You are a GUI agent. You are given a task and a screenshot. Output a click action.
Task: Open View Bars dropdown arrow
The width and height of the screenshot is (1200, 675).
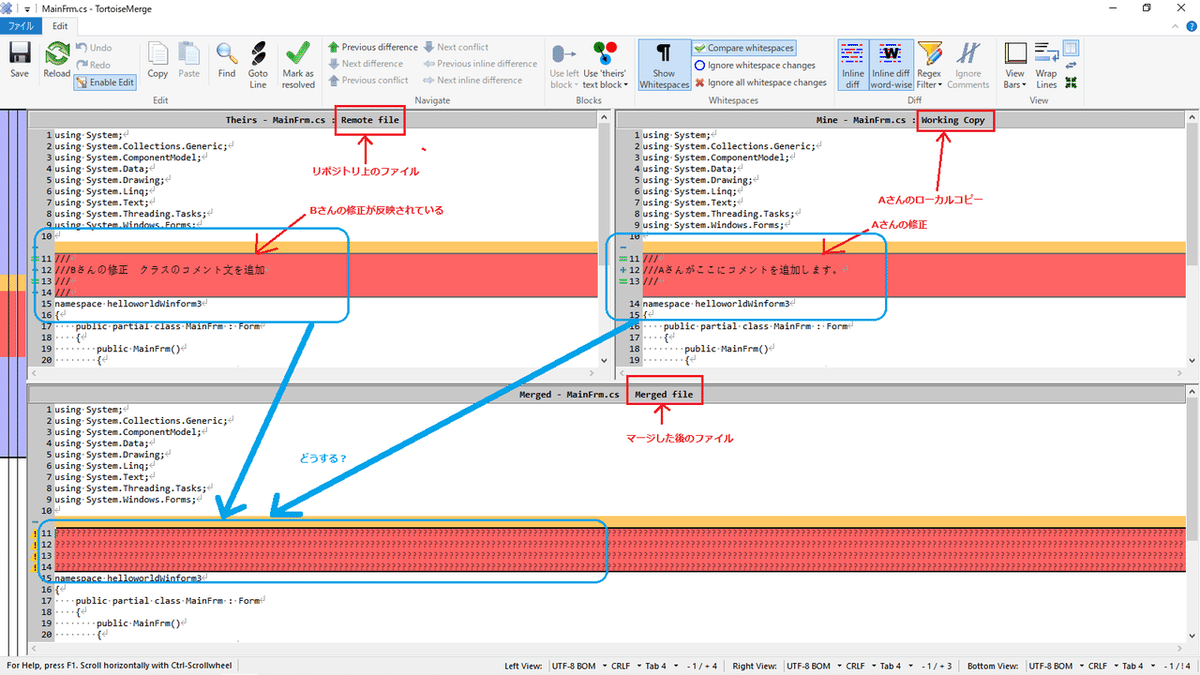click(x=1023, y=85)
